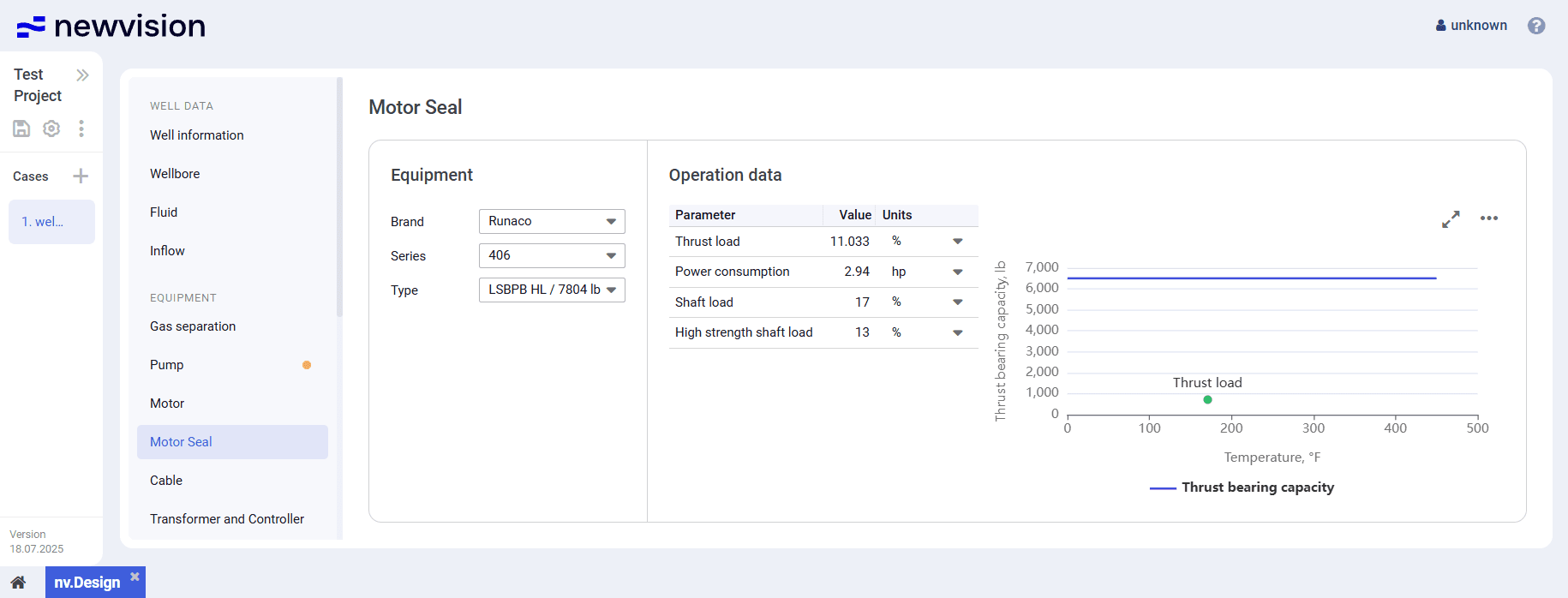The width and height of the screenshot is (1568, 598).
Task: Click the unknown user account link
Action: click(1471, 26)
